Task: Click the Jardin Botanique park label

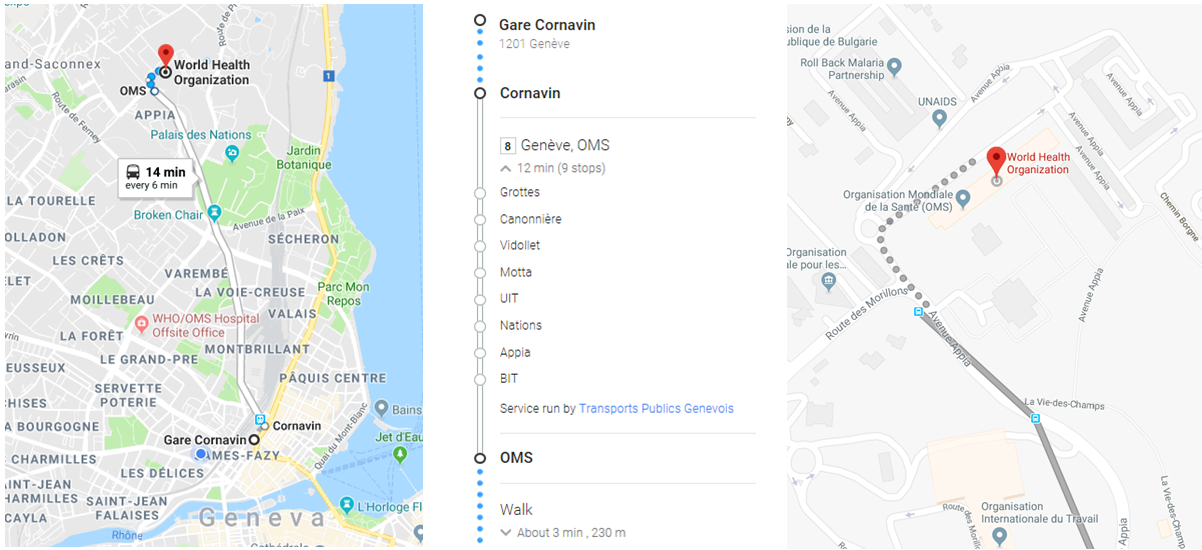Action: (302, 158)
